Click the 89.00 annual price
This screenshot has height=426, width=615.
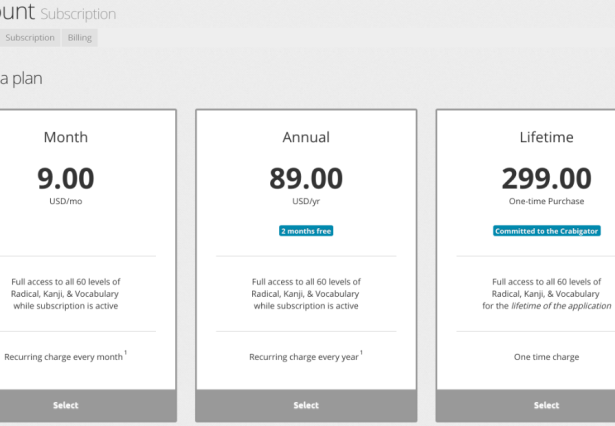click(x=306, y=179)
